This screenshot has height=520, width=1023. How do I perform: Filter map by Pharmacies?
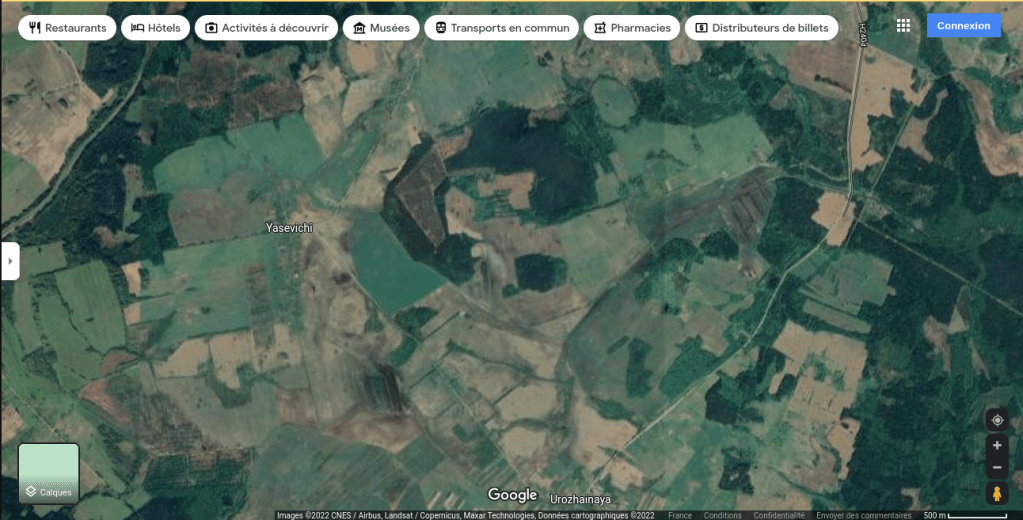click(x=631, y=28)
